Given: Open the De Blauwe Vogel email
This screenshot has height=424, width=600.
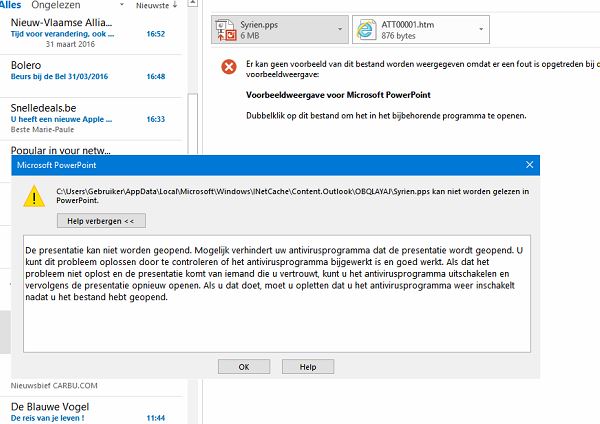Looking at the screenshot, I should (x=91, y=412).
